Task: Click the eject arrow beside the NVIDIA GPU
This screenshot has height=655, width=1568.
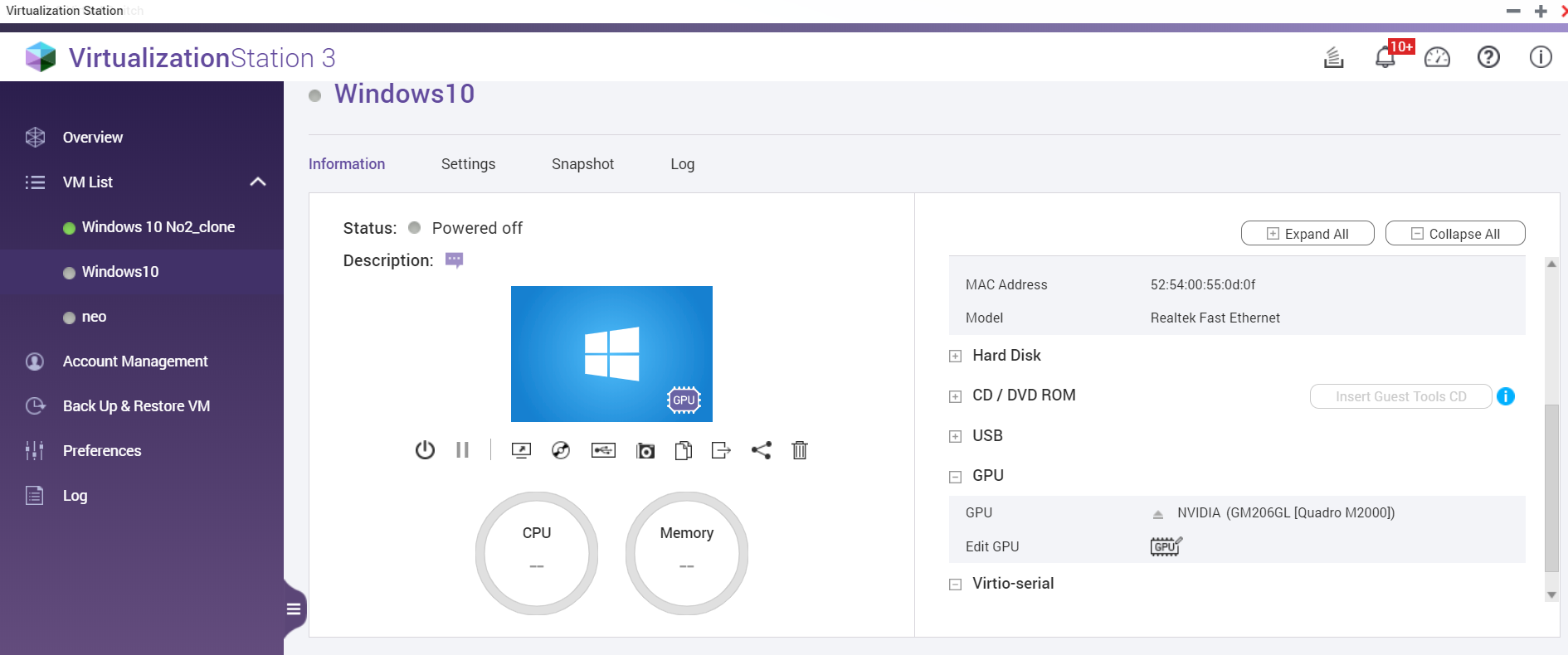Action: pyautogui.click(x=1158, y=514)
